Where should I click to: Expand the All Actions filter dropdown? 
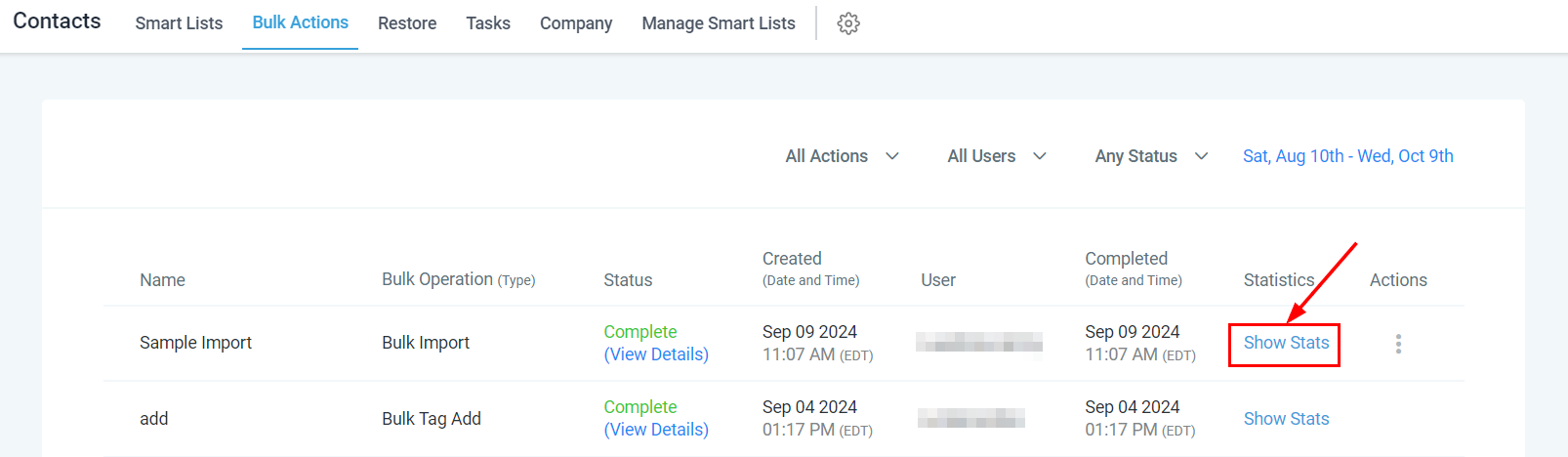(842, 156)
